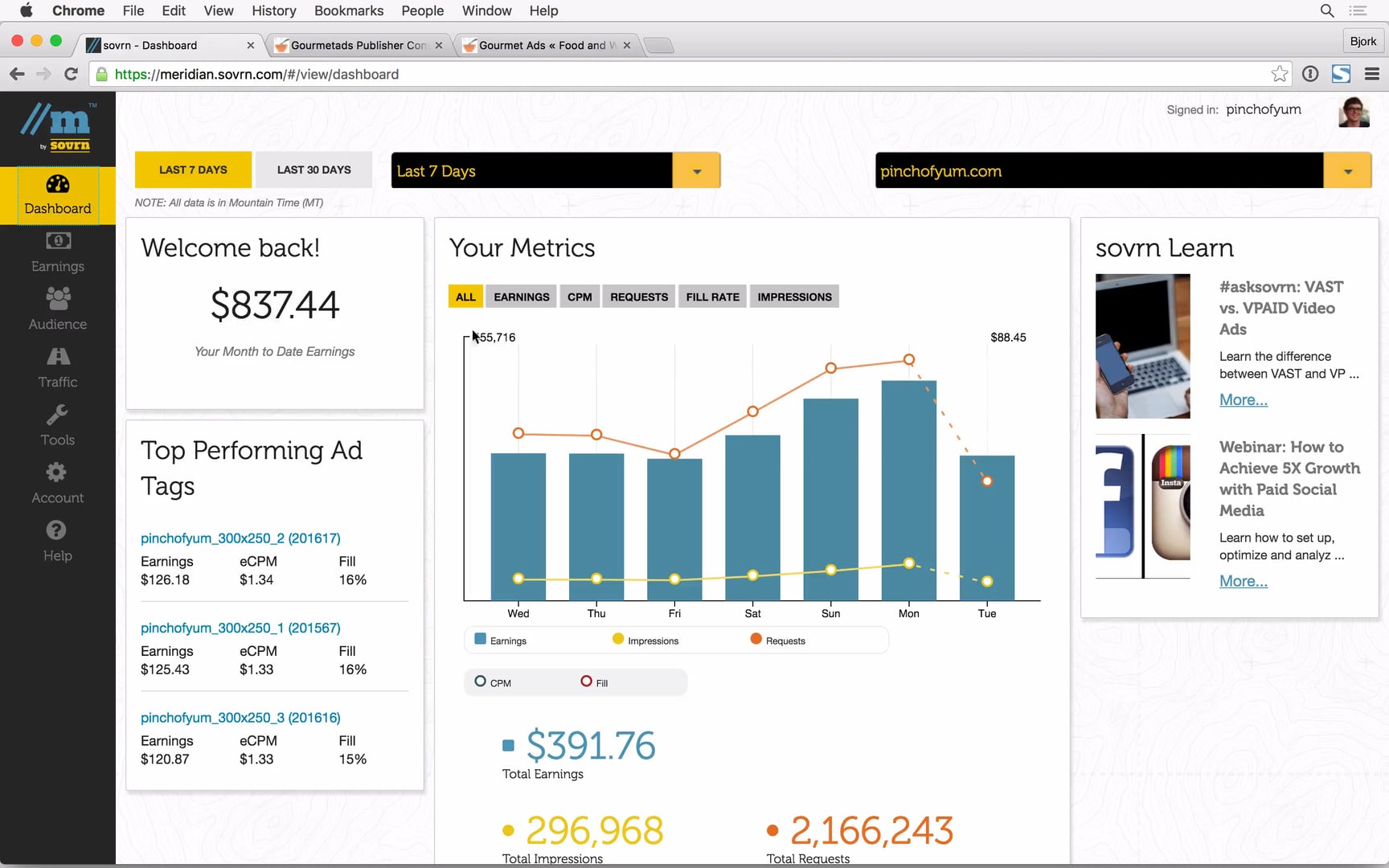Close the sovrn Dashboard tab
Screen dimensions: 1389x868
click(x=251, y=45)
